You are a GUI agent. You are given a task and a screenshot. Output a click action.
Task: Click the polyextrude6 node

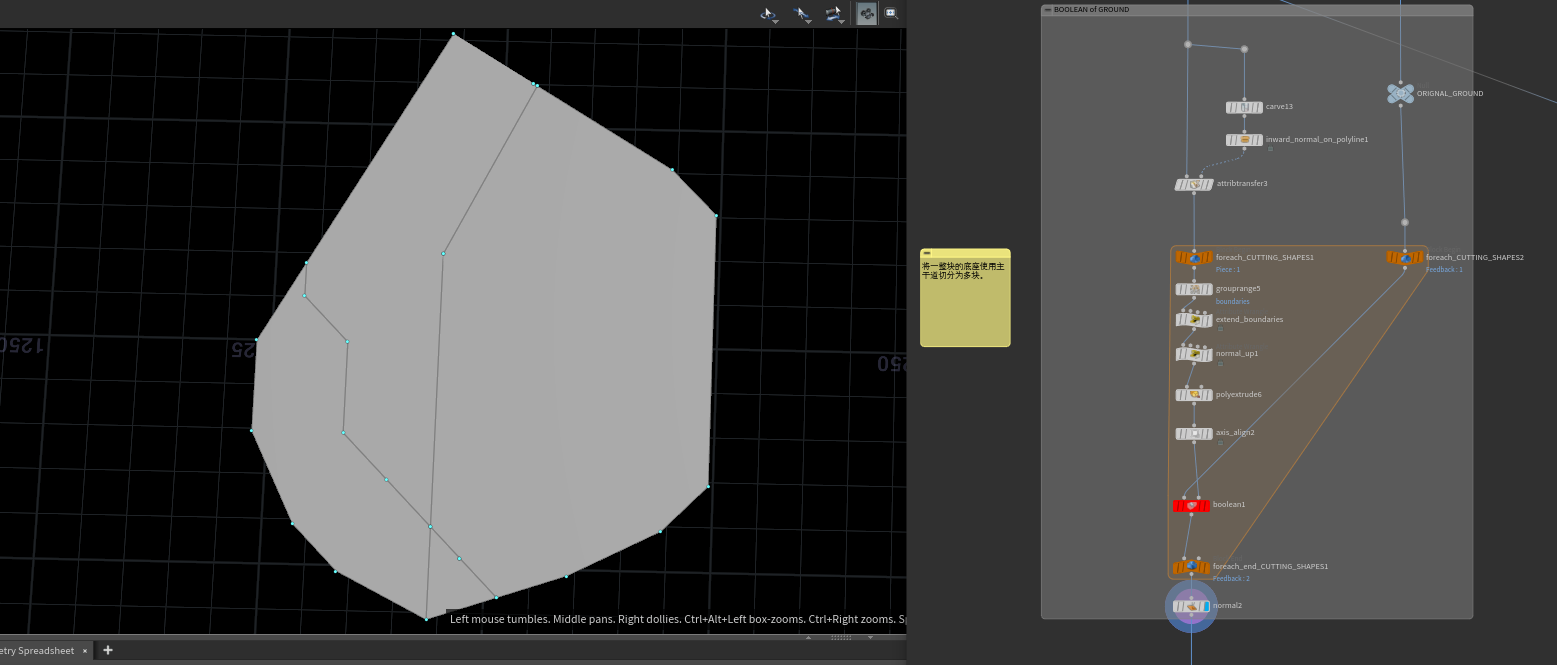tap(1194, 395)
